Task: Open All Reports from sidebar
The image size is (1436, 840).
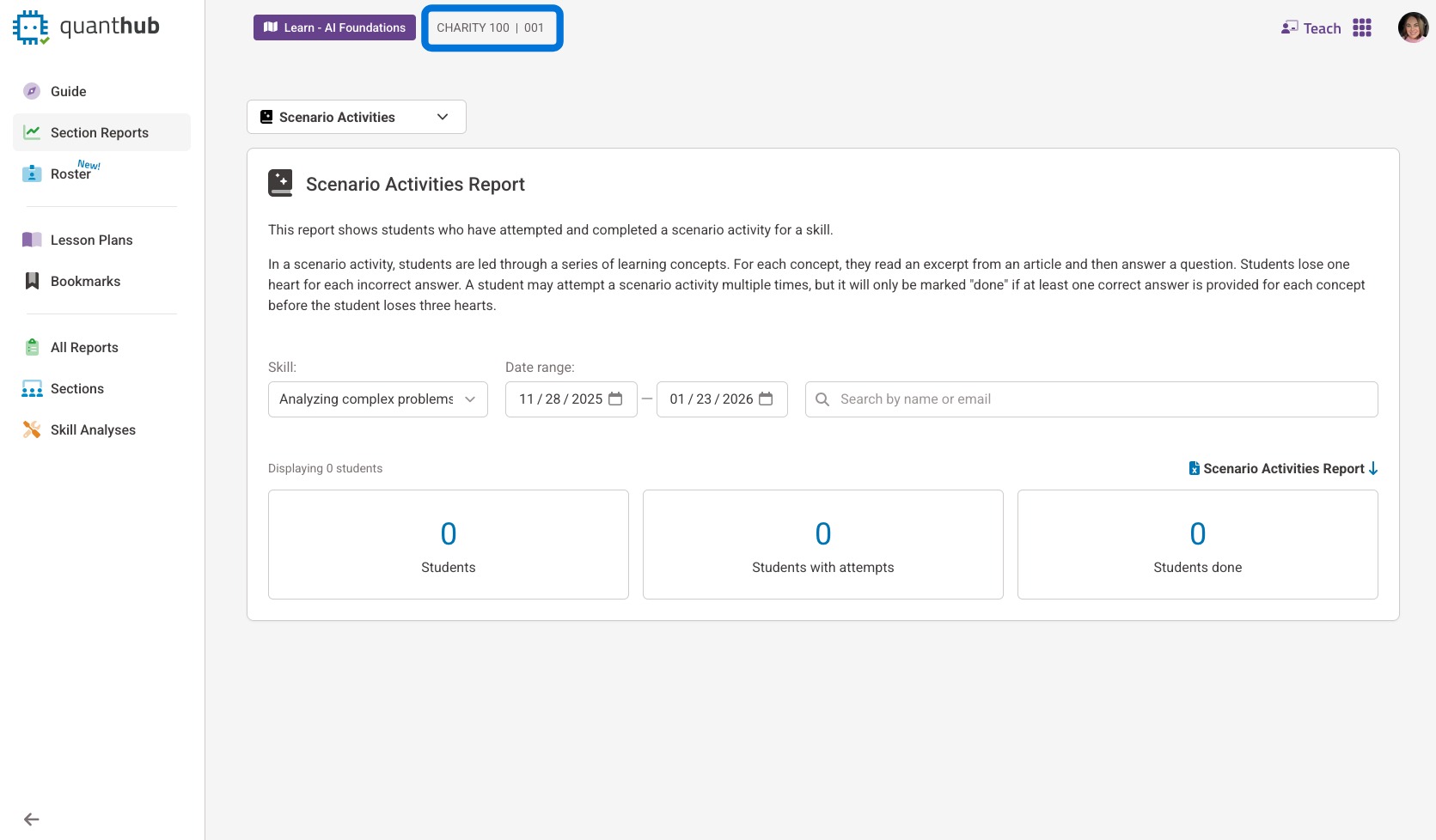Action: coord(84,347)
